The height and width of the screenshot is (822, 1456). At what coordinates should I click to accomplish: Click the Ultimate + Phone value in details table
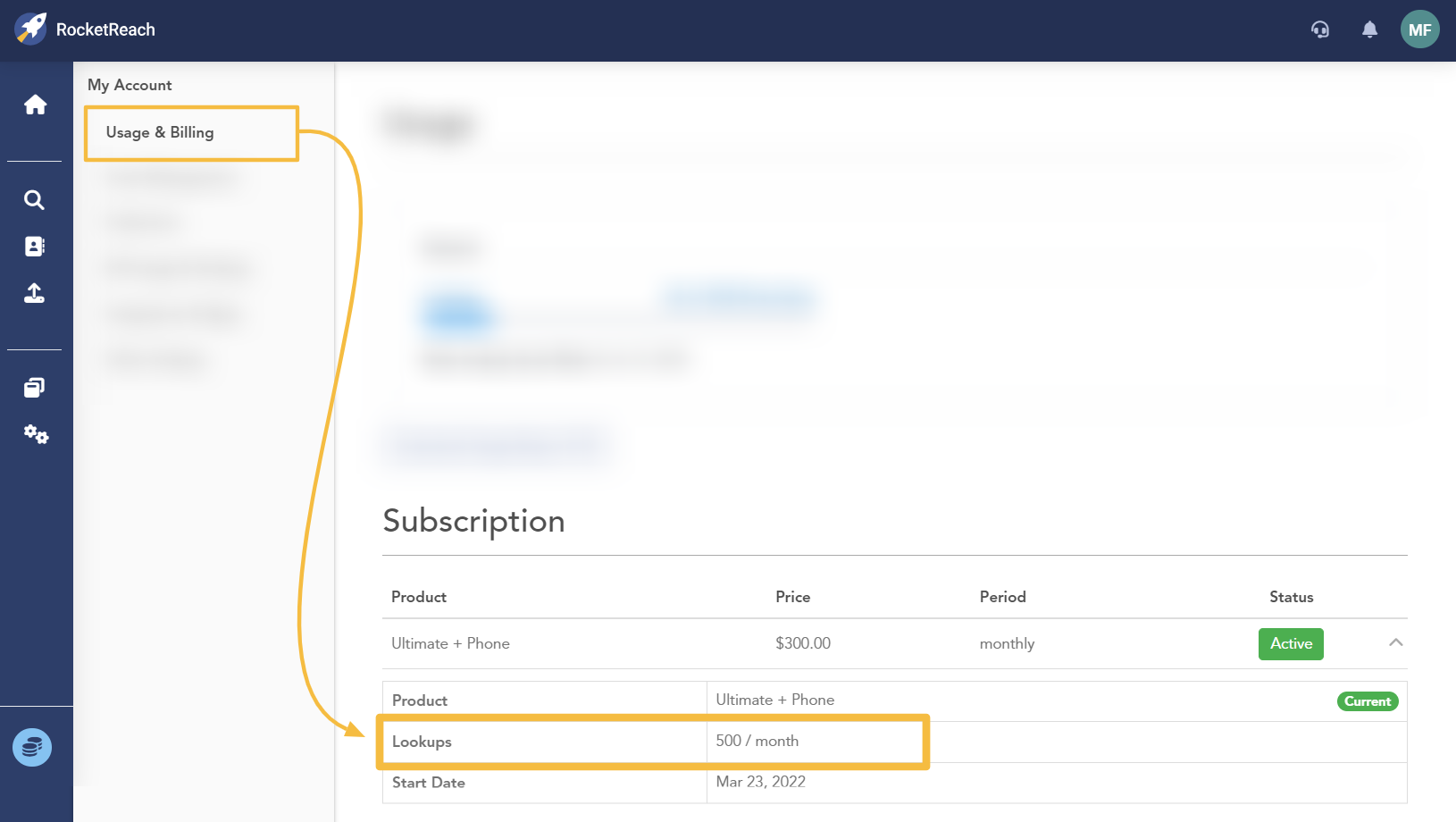click(775, 700)
